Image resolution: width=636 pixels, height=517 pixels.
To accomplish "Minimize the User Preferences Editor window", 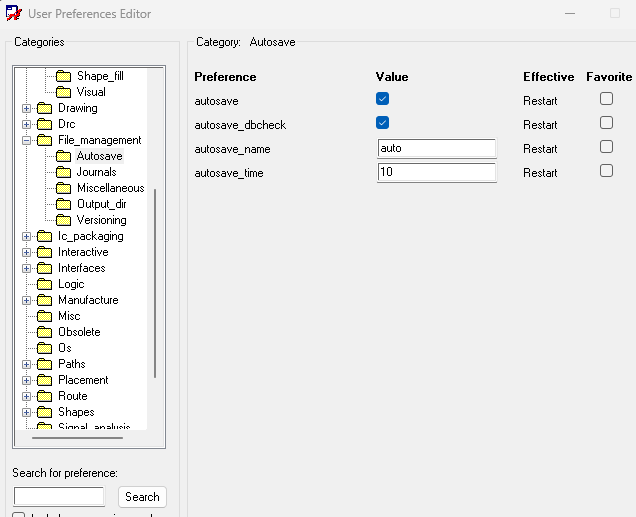I will (570, 13).
